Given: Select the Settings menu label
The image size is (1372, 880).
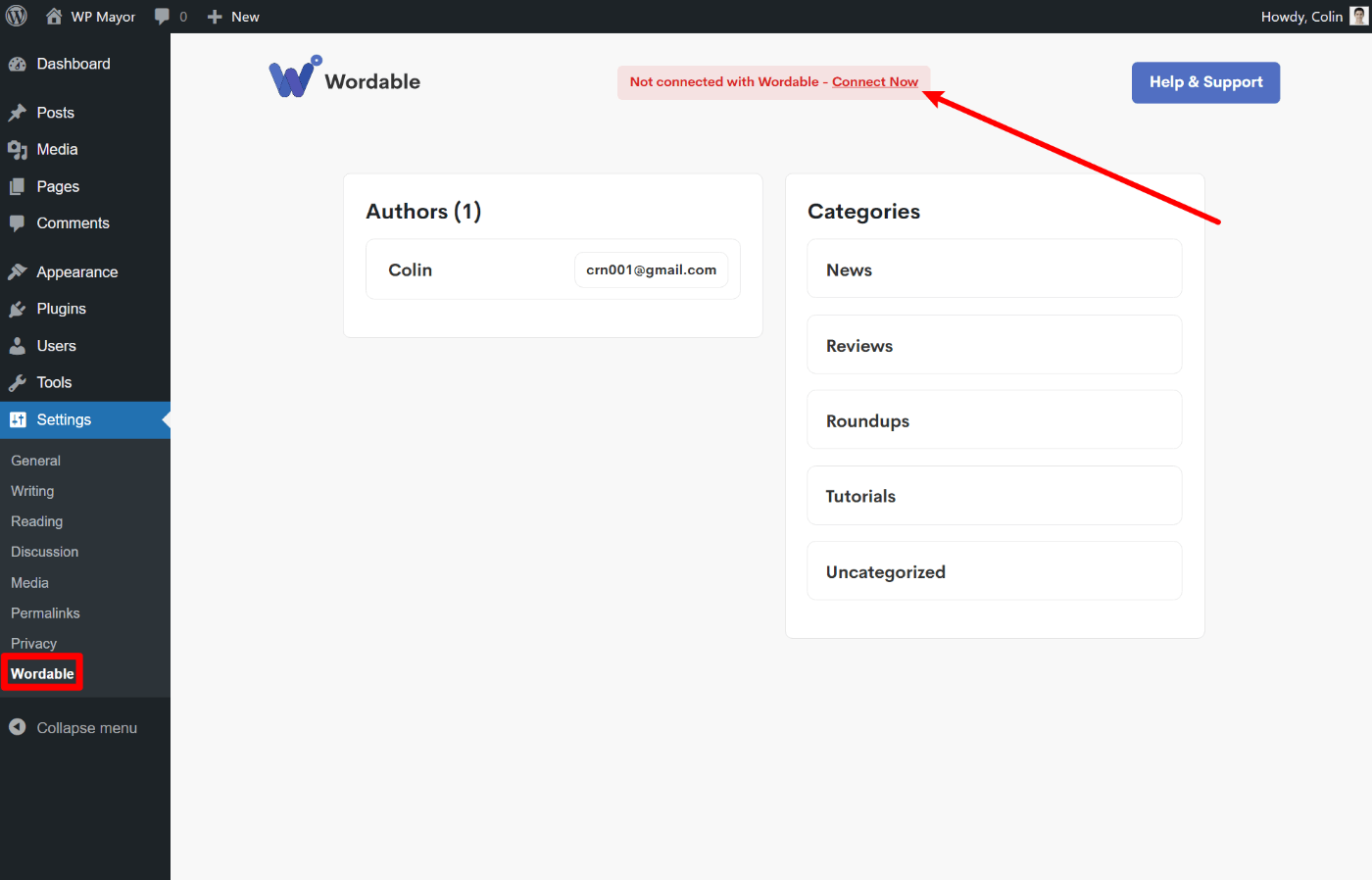Looking at the screenshot, I should 64,419.
